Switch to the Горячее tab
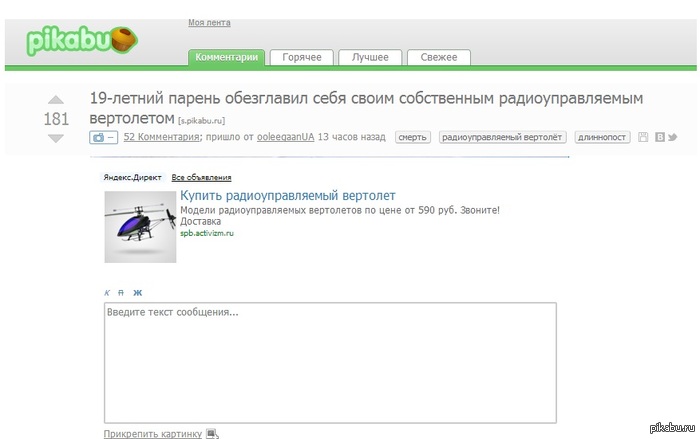Screen dimensions: 700x439 click(302, 58)
